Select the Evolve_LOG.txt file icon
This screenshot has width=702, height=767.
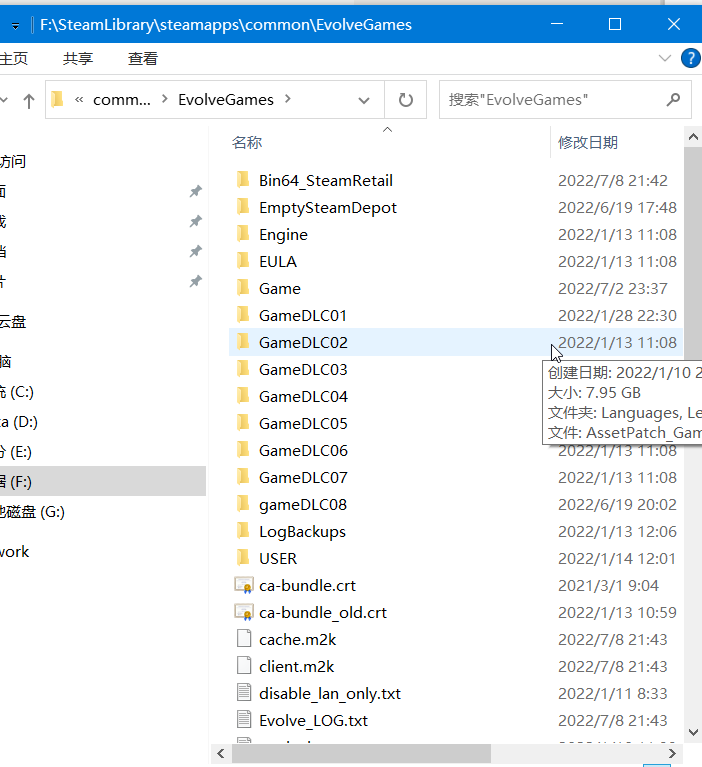[244, 720]
